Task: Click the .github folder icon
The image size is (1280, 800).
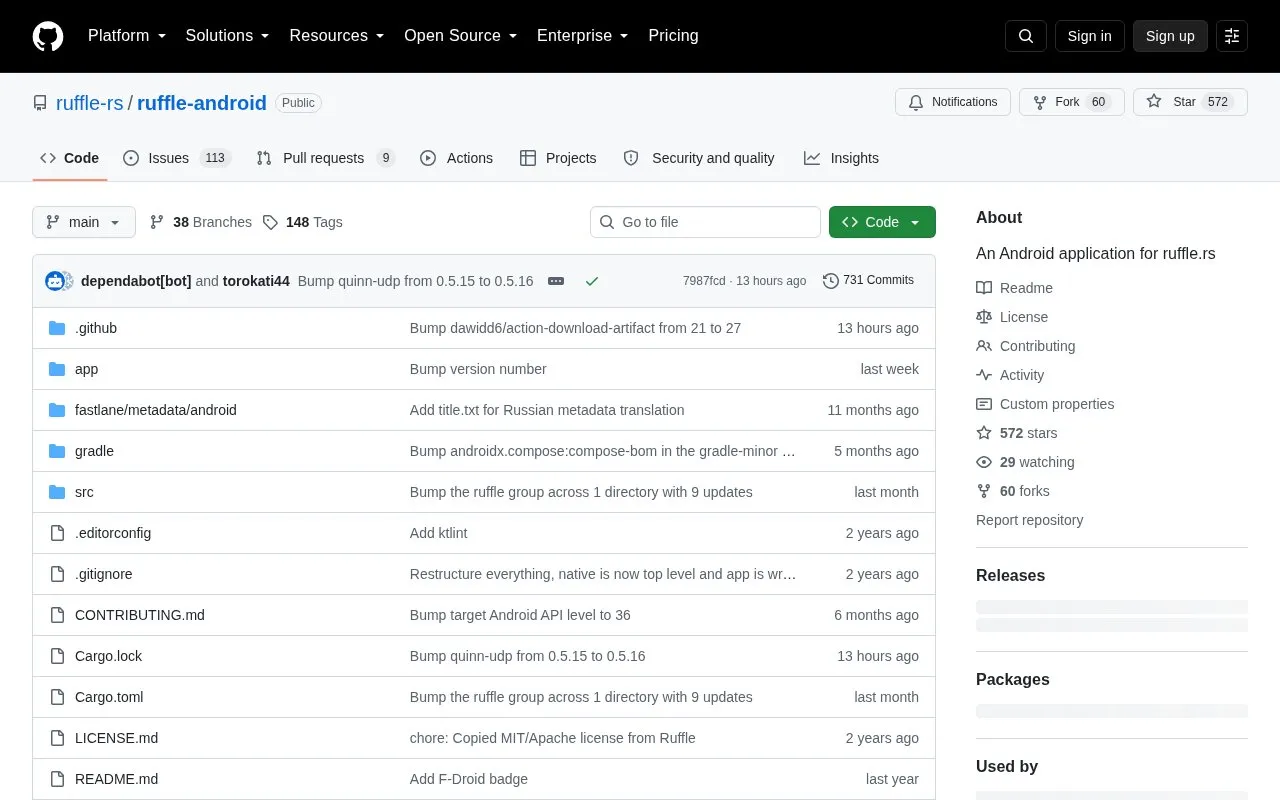Action: [x=57, y=328]
